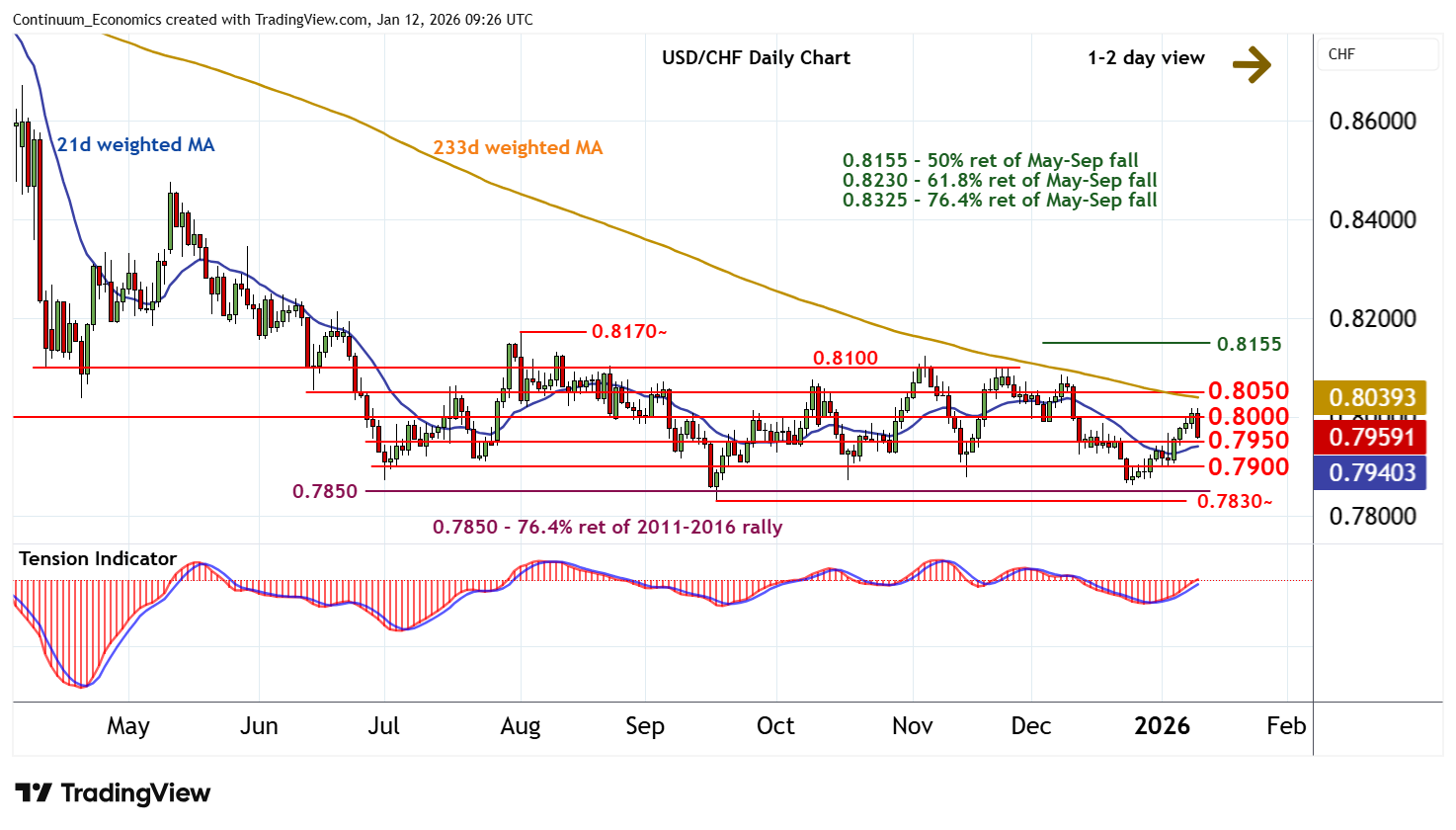Screen dimensions: 1456x830
Task: Click the 0.86000 price axis label
Action: [x=1372, y=122]
